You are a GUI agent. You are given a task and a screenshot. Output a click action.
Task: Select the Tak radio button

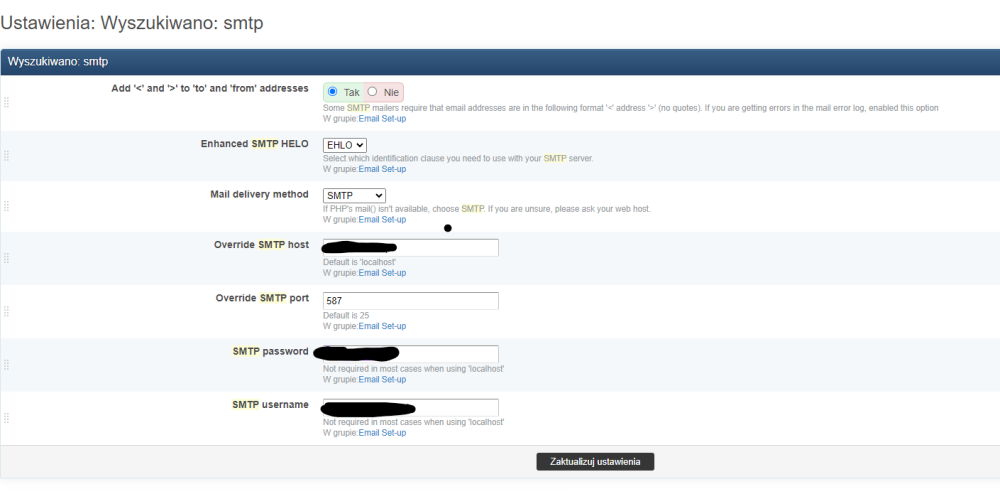[x=333, y=92]
